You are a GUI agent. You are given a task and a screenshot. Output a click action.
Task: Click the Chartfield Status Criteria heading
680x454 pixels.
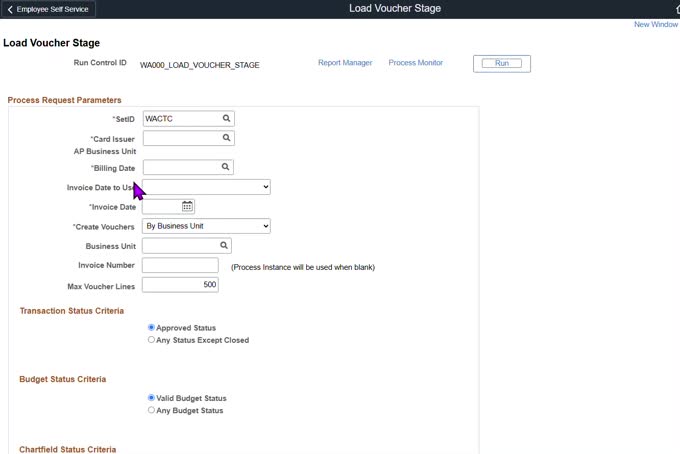pyautogui.click(x=68, y=449)
